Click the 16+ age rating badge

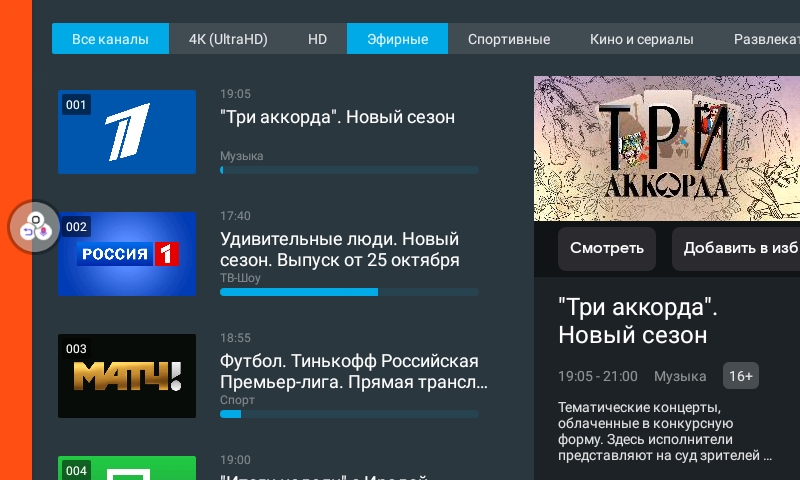[x=741, y=376]
